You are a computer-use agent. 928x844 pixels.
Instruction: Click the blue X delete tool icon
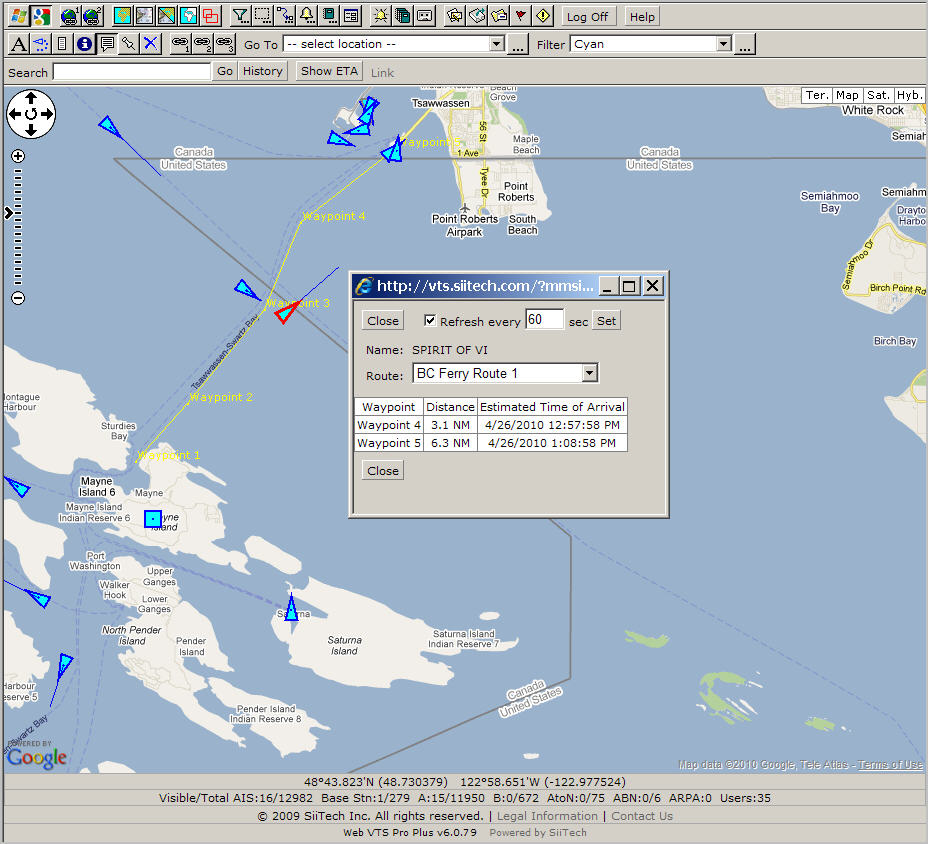click(150, 44)
